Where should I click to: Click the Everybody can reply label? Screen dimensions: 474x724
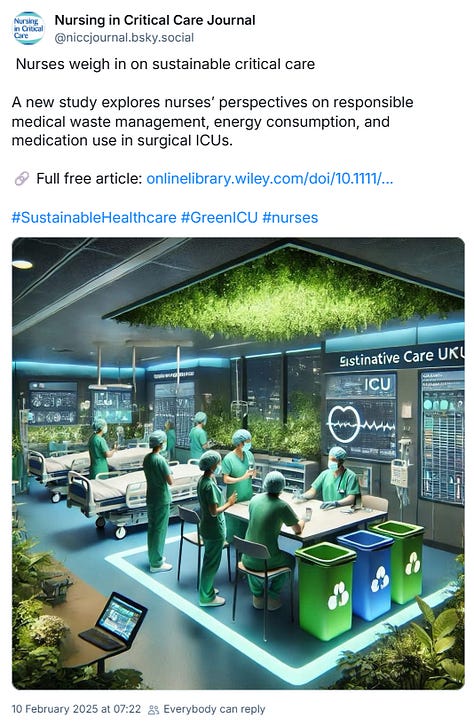point(214,709)
